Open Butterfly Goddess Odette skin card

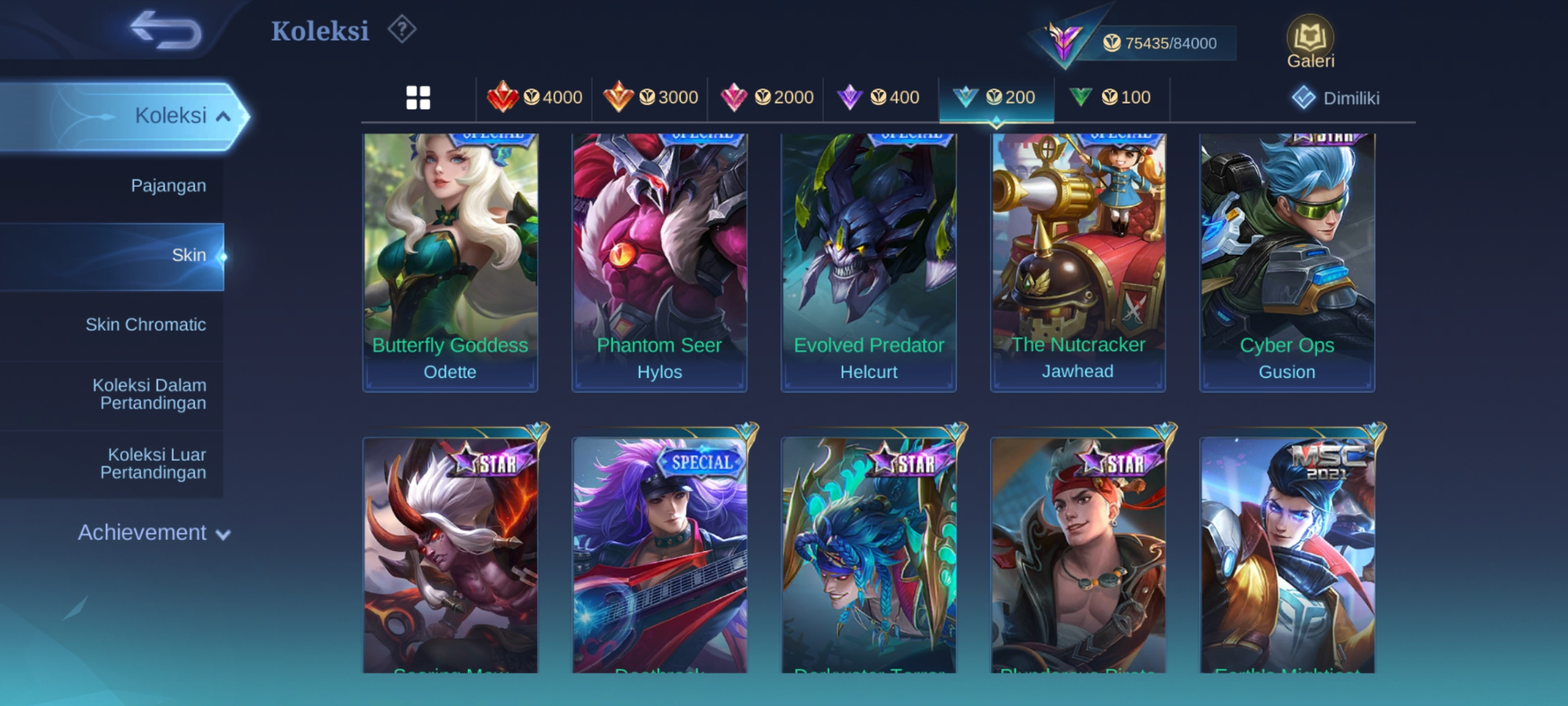pyautogui.click(x=450, y=263)
